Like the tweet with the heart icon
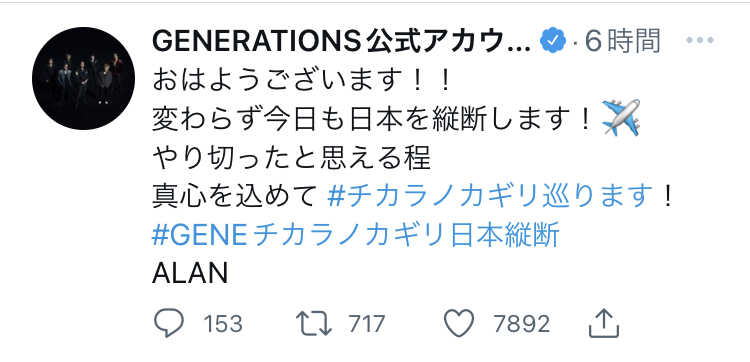 tap(459, 323)
